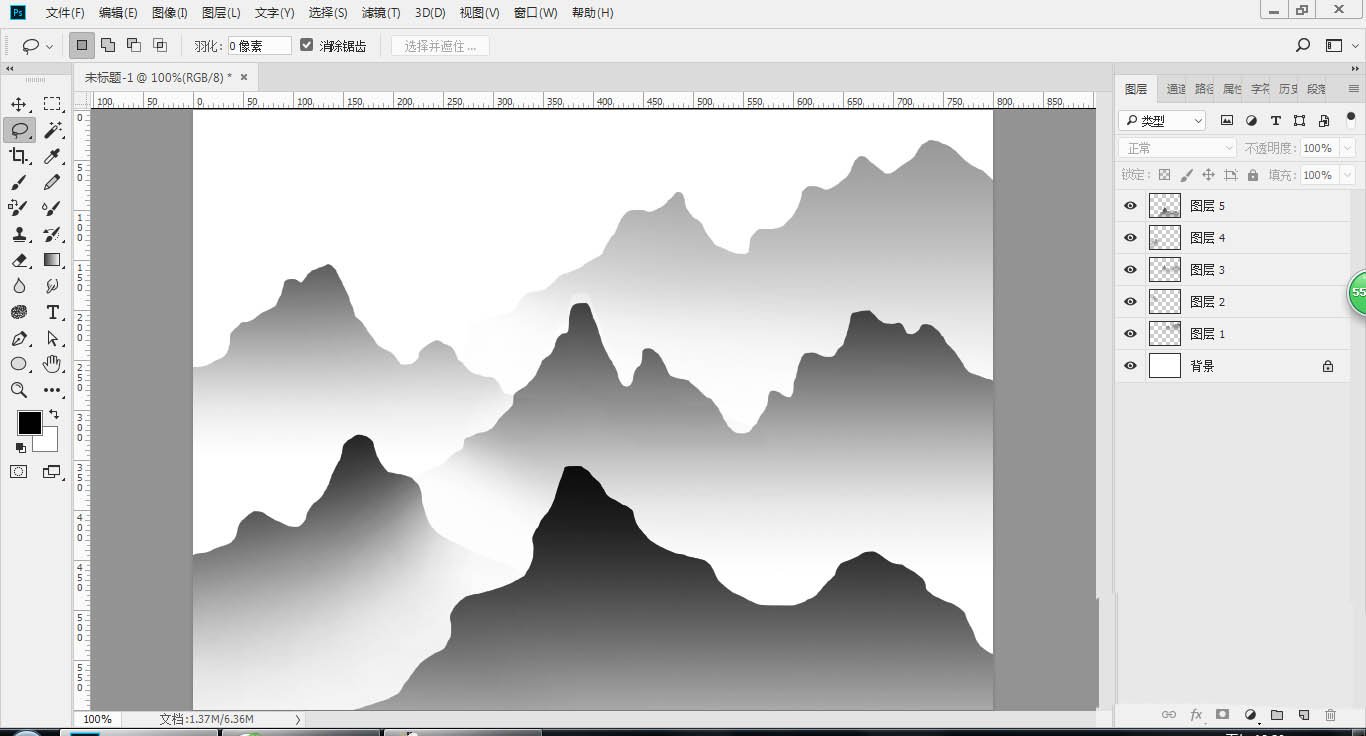Create a new layer in the Layers panel

click(x=1302, y=714)
